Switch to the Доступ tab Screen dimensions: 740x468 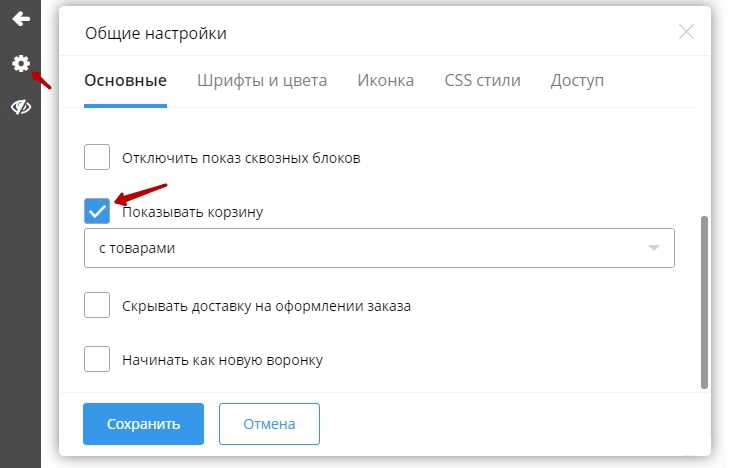point(577,81)
